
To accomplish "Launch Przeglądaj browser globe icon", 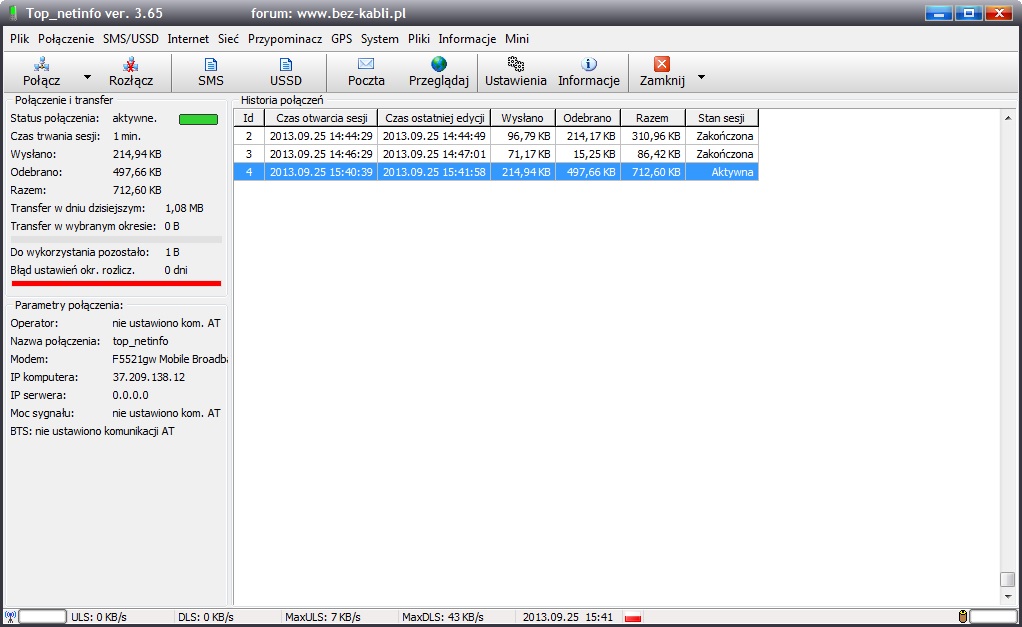I will (439, 64).
